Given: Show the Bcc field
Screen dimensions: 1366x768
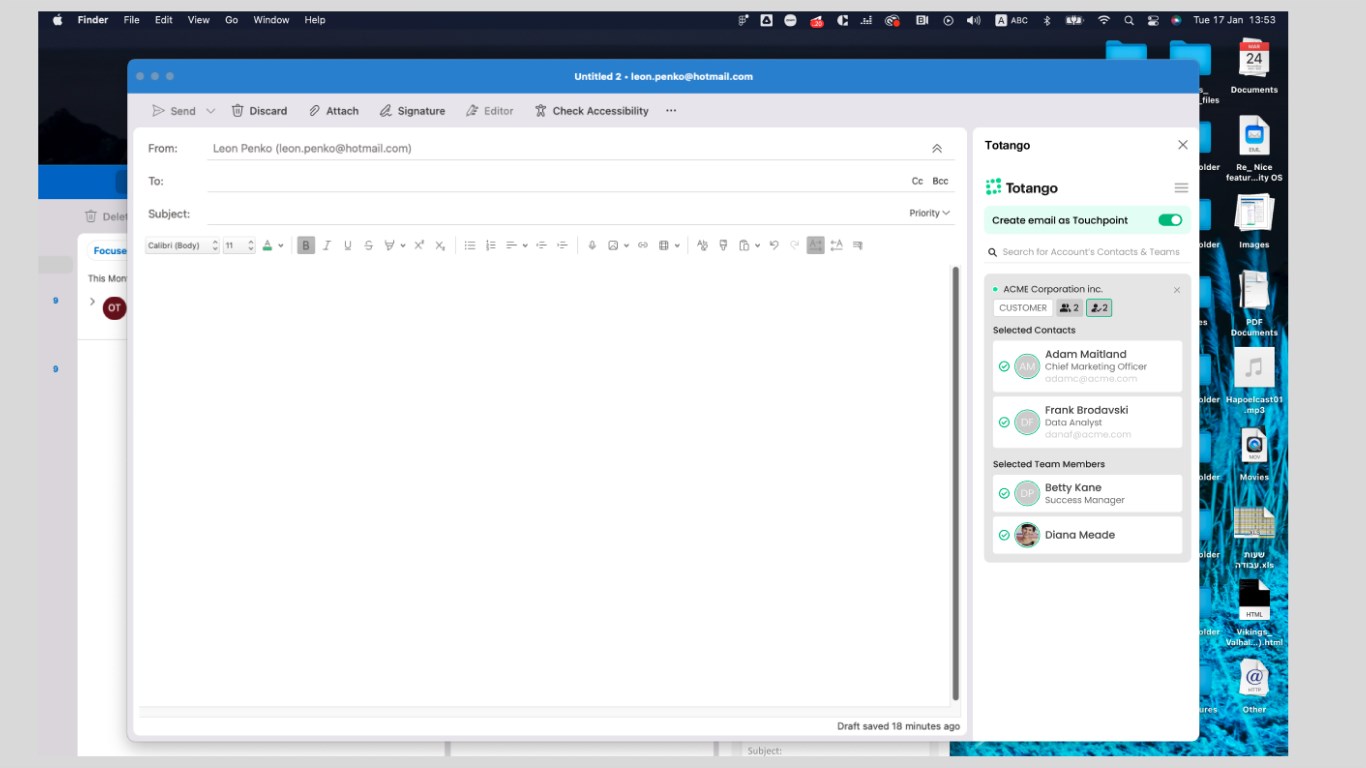Looking at the screenshot, I should 940,181.
